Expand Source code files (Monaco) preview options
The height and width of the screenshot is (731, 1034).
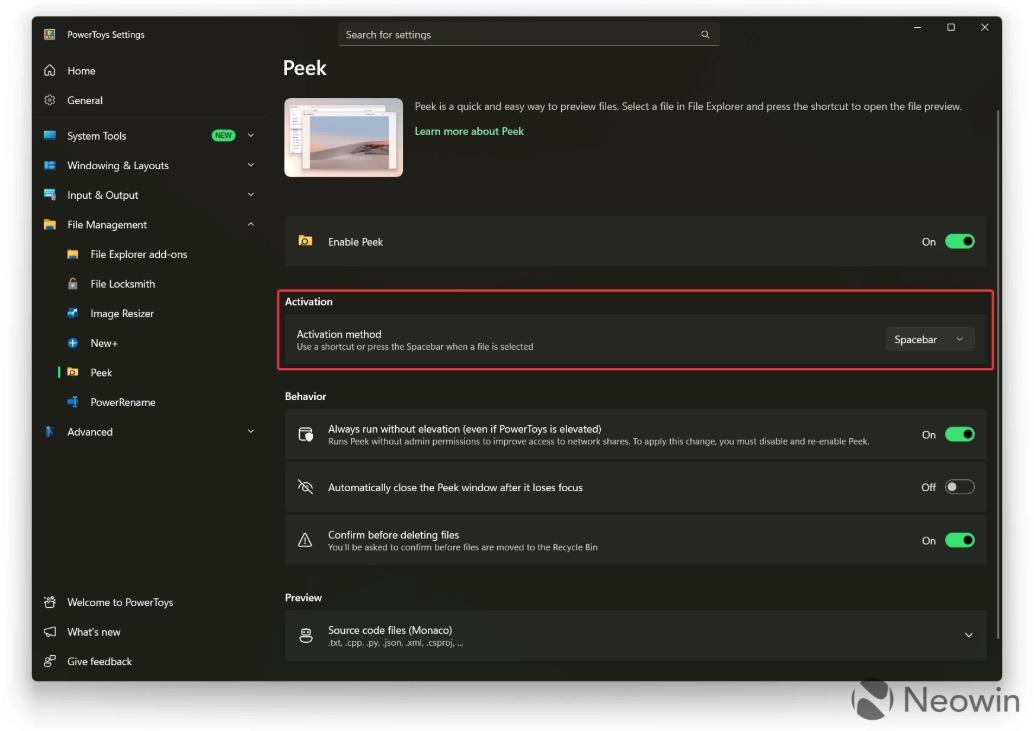[x=968, y=635]
